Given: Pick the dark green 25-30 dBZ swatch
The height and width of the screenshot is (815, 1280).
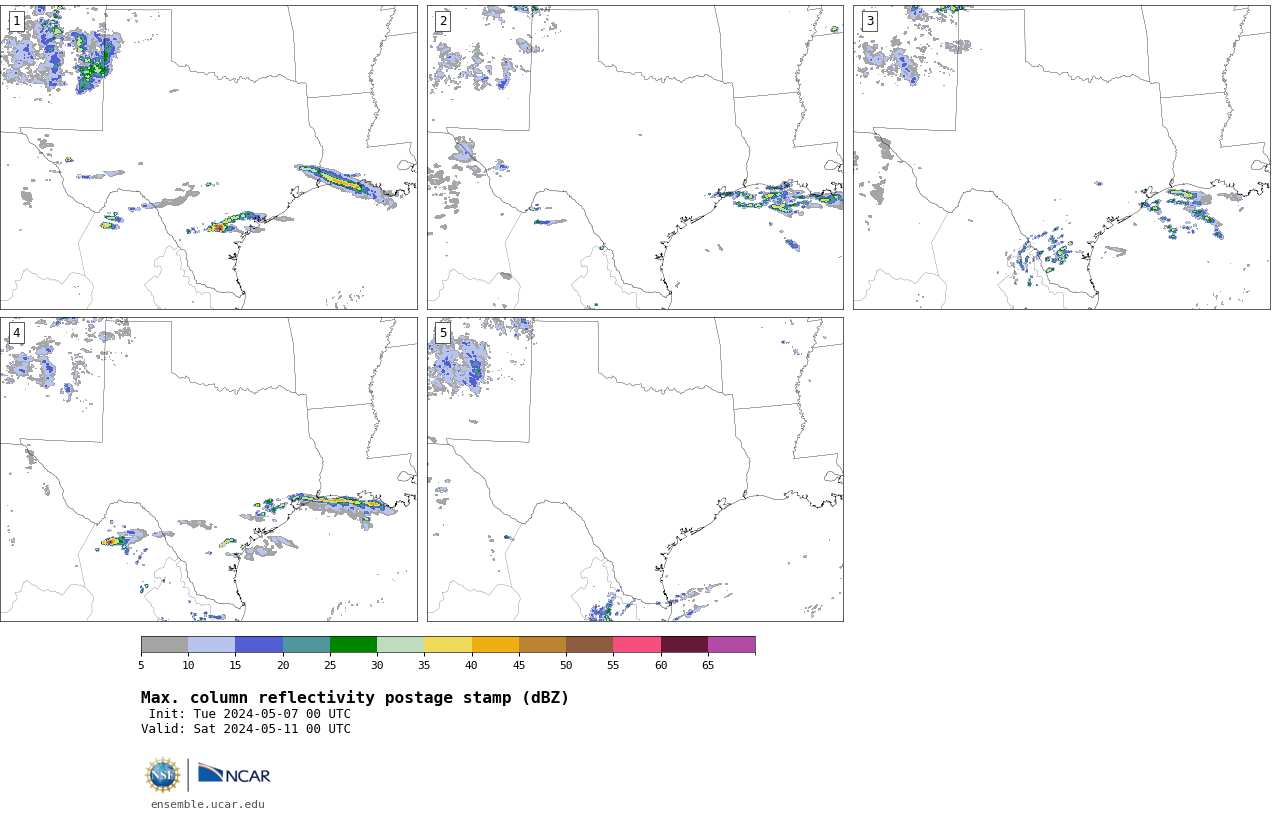Looking at the screenshot, I should (354, 644).
